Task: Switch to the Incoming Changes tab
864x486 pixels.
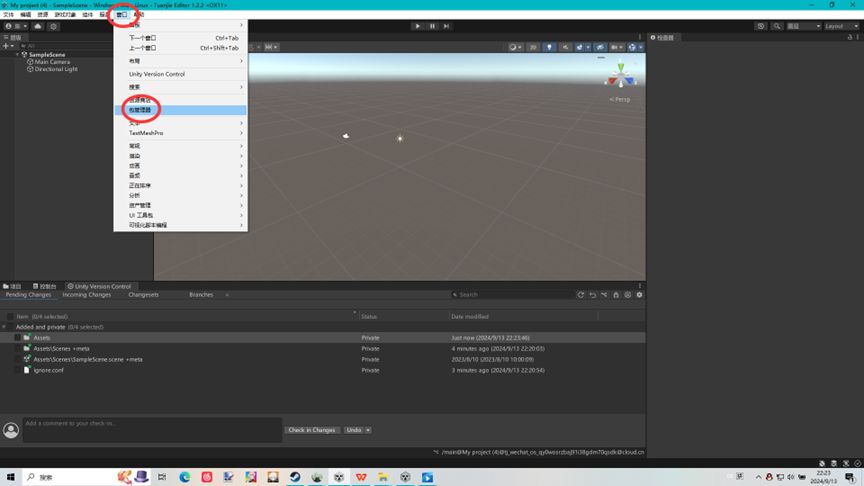Action: pos(87,295)
